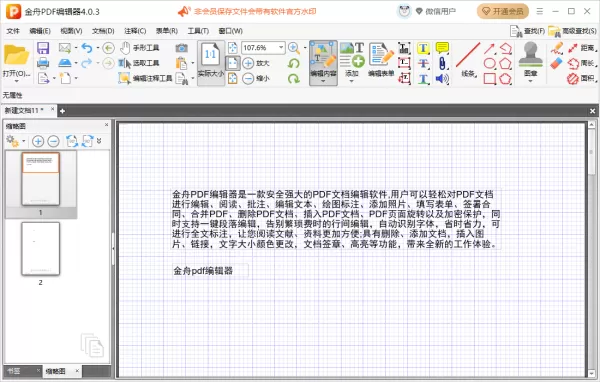Click the yellow highlight text T icon
600x382 pixels.
pos(423,48)
